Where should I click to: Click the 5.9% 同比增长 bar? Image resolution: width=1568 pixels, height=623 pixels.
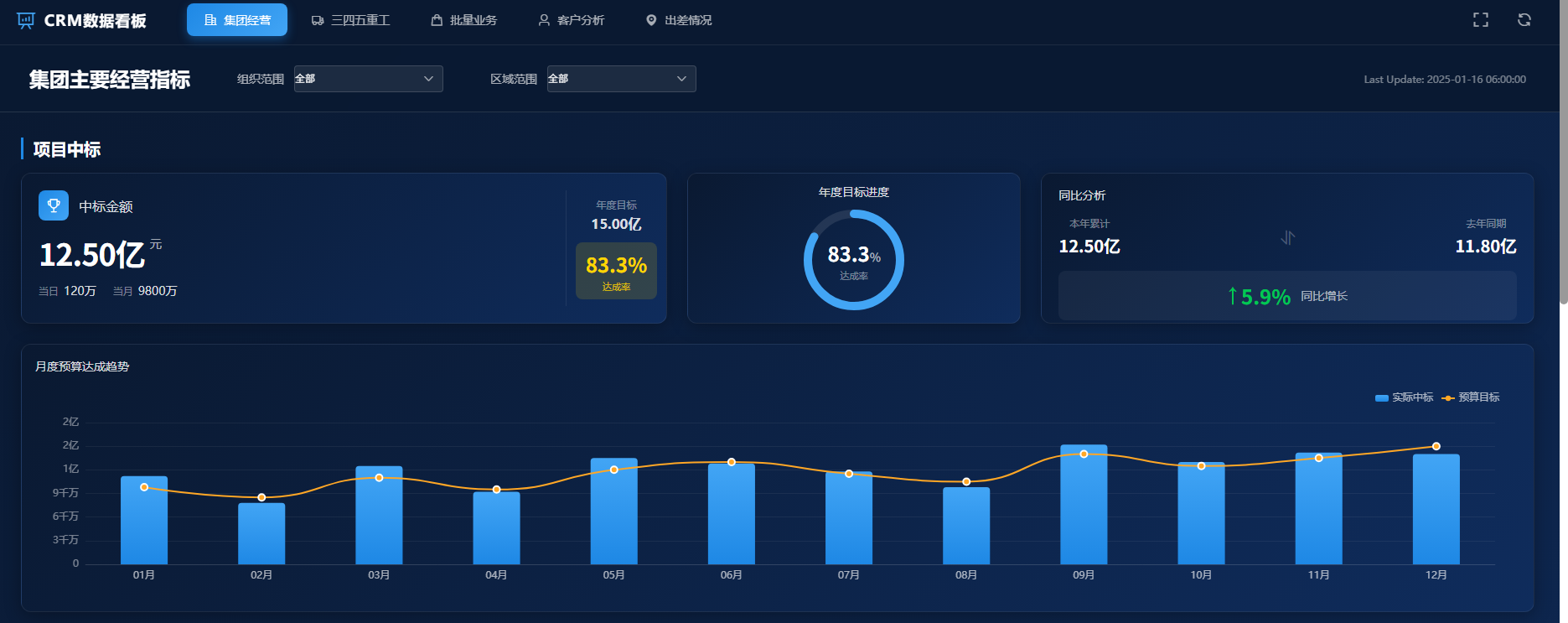[x=1286, y=296]
